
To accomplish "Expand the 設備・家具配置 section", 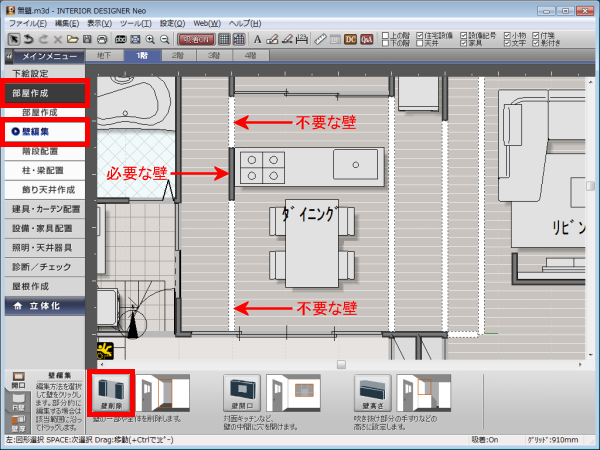I will pyautogui.click(x=45, y=228).
